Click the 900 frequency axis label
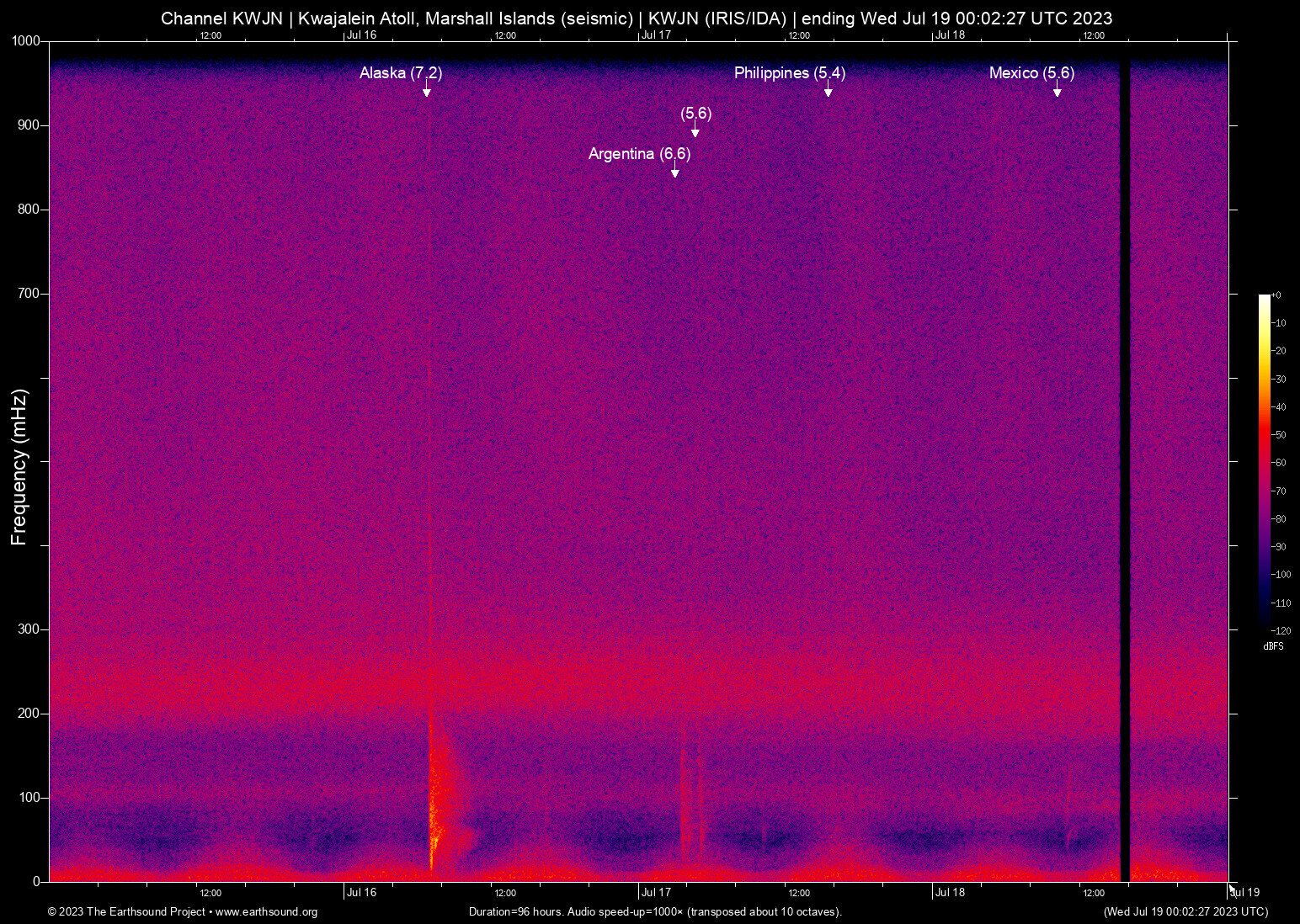Screen dimensions: 1300x924 29,125
